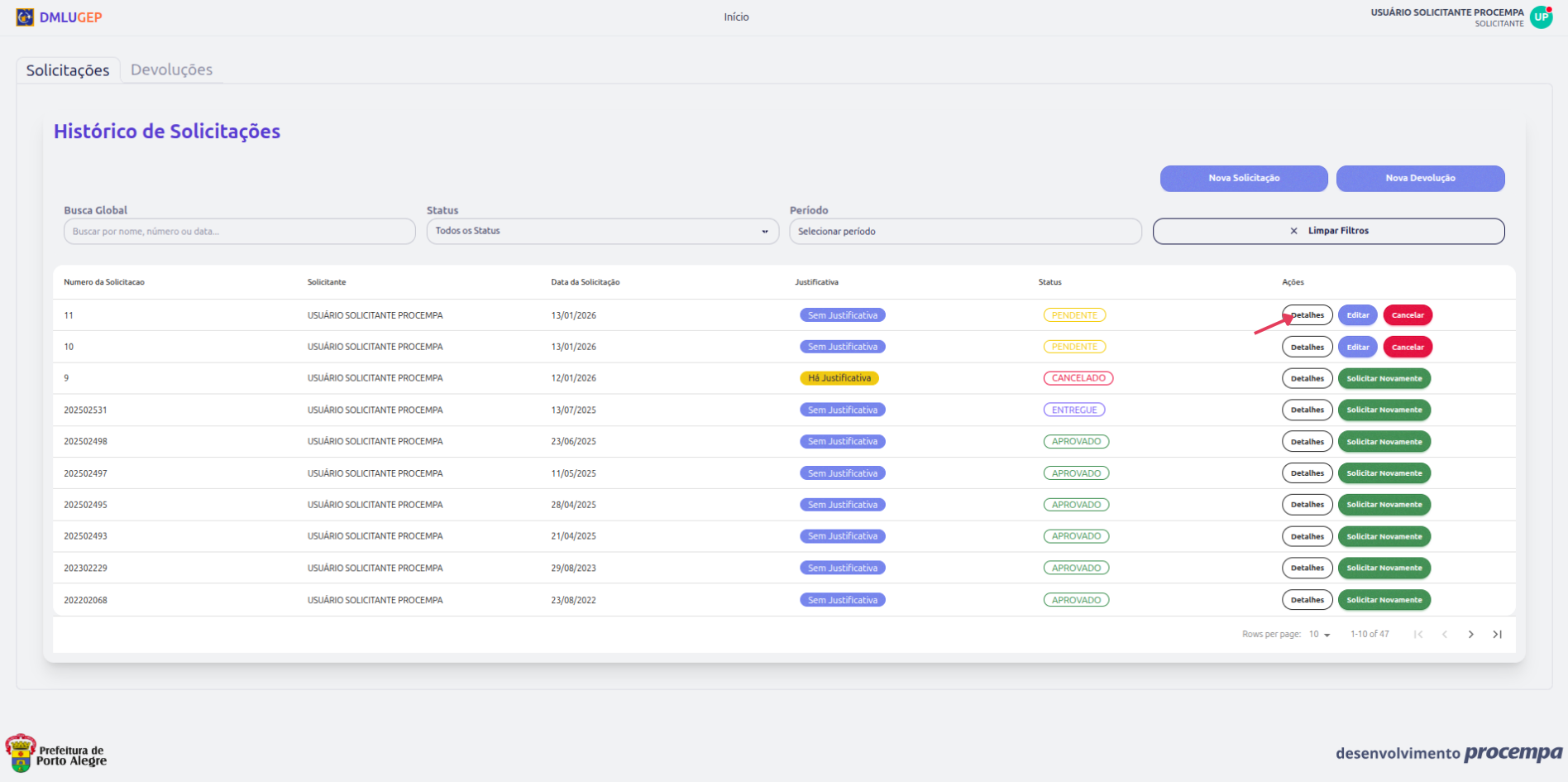
Task: Go to previous page arrow
Action: point(1444,635)
